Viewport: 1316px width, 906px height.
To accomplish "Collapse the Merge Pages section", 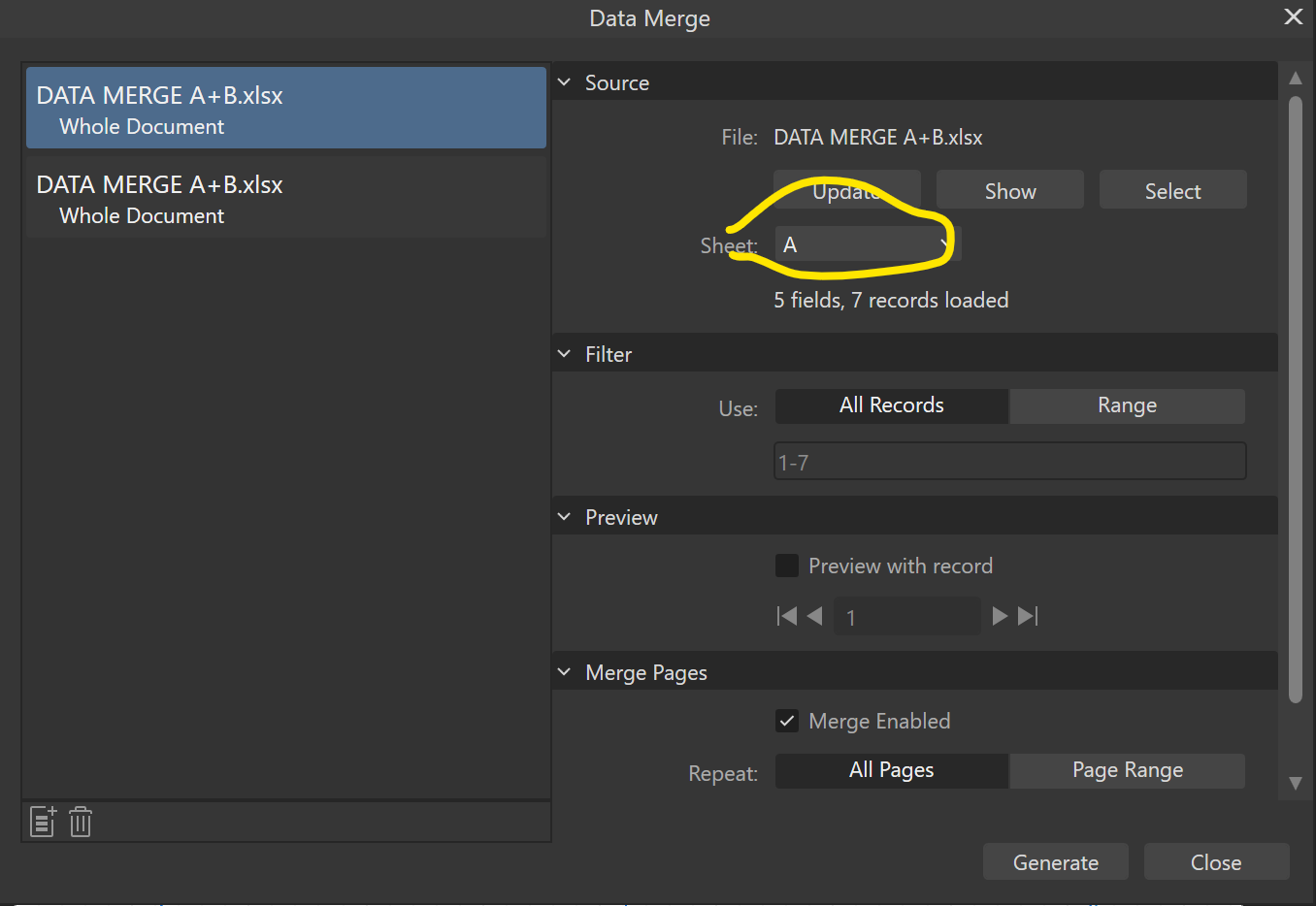I will click(x=565, y=671).
